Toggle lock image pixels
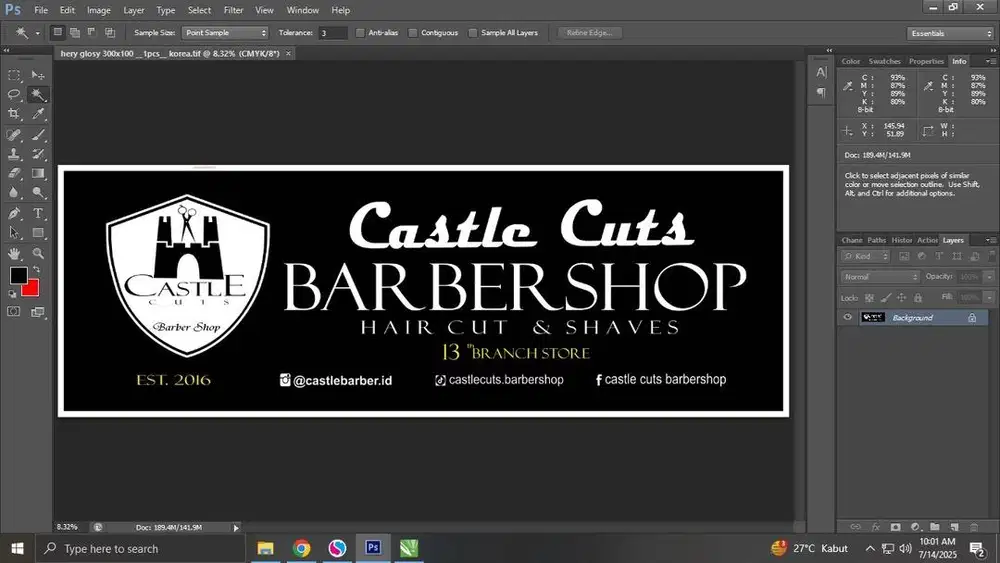Image resolution: width=1000 pixels, height=563 pixels. pos(886,298)
